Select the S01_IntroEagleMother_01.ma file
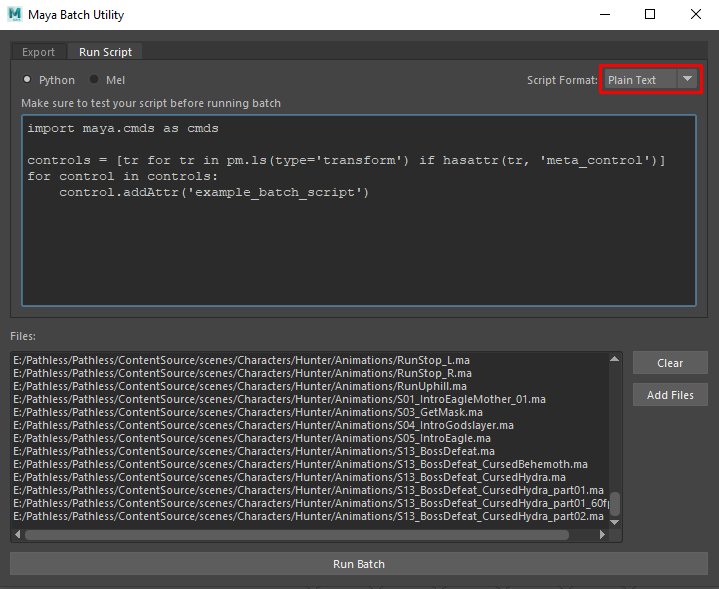Screen dimensions: 719x589 (310, 399)
